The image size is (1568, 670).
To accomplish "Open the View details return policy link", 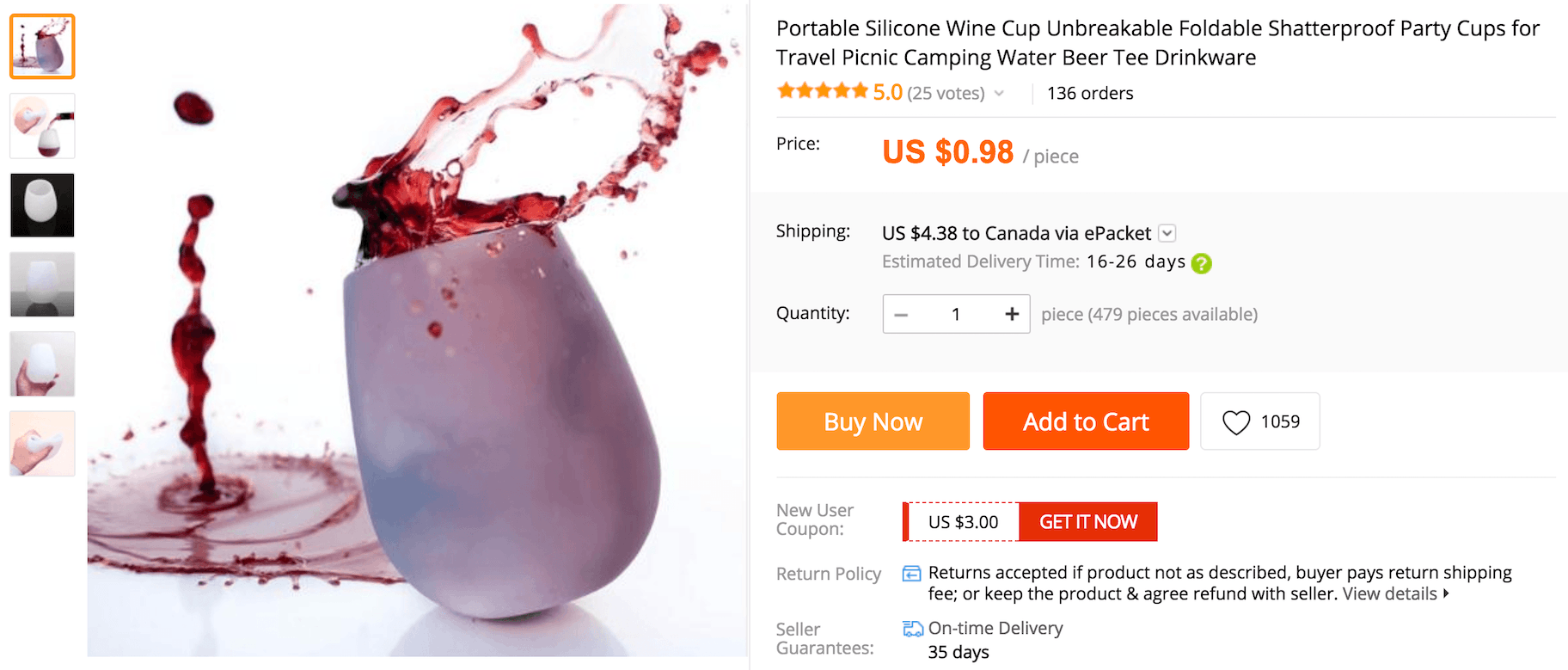I will point(1389,593).
